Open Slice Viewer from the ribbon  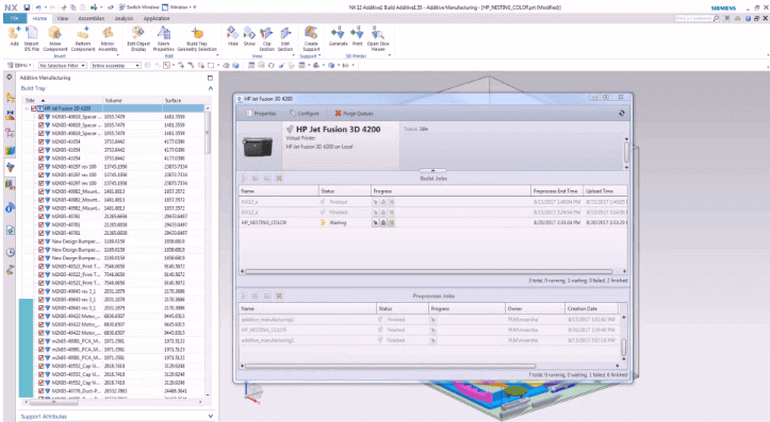click(378, 38)
